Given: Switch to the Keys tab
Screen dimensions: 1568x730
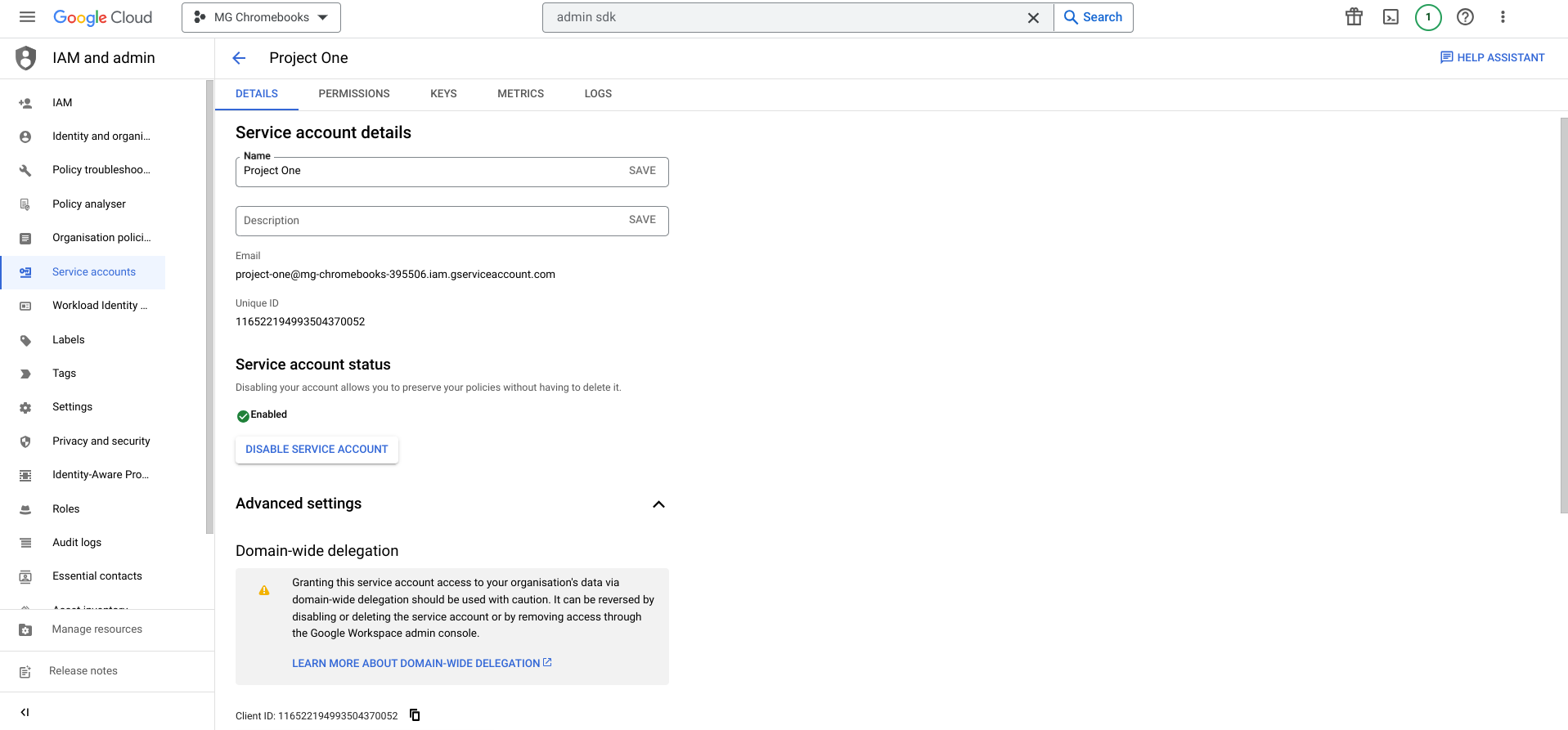Looking at the screenshot, I should point(443,94).
